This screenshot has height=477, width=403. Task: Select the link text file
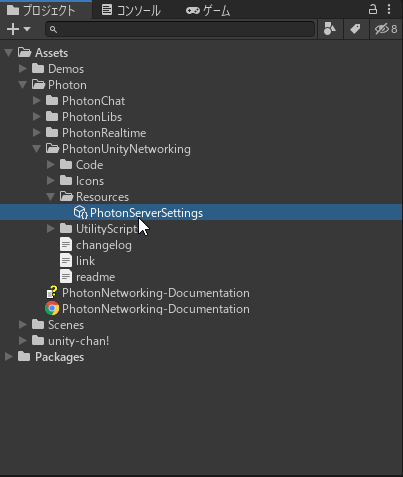tap(77, 261)
